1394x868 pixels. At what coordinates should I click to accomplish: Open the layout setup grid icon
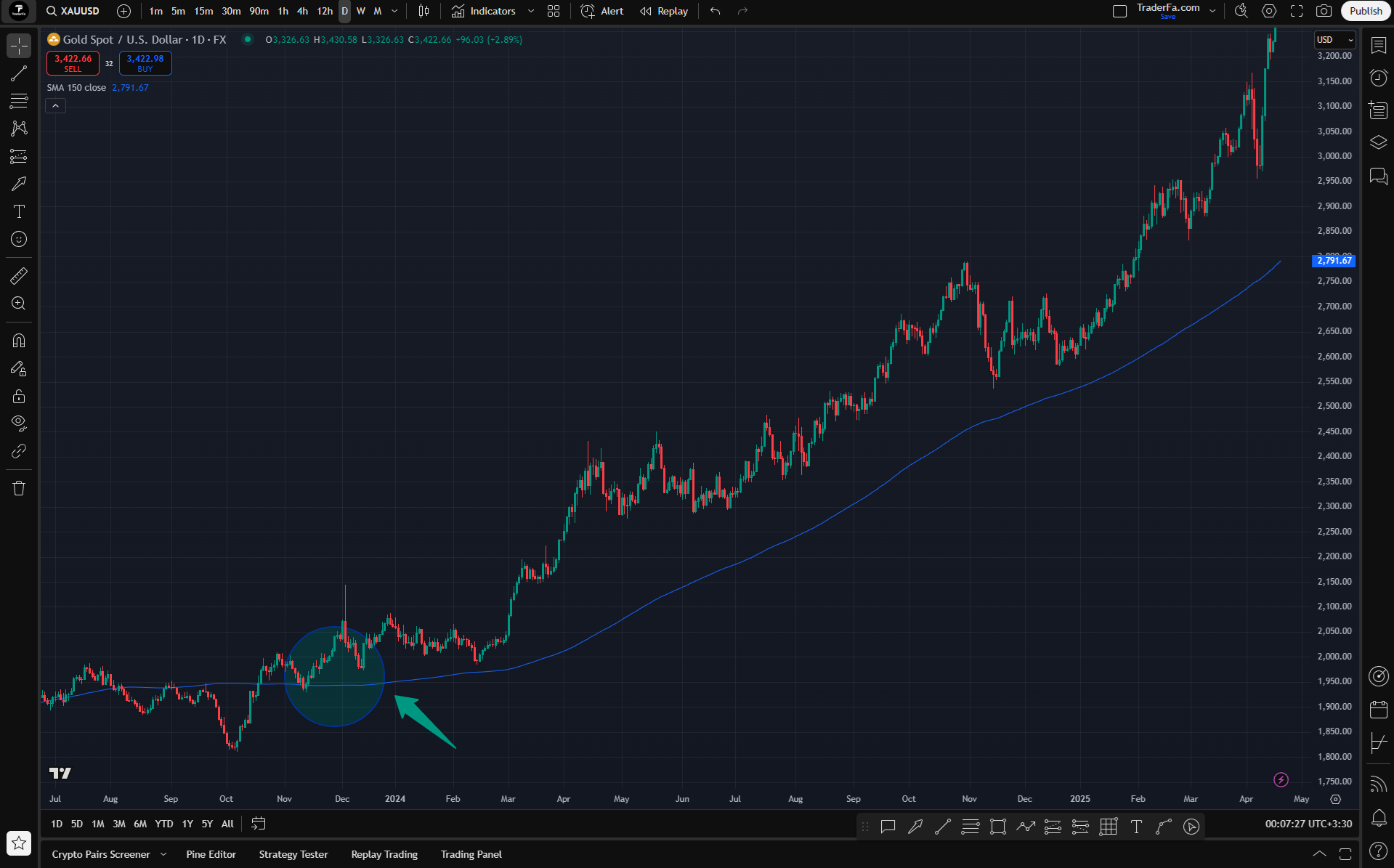tap(554, 11)
